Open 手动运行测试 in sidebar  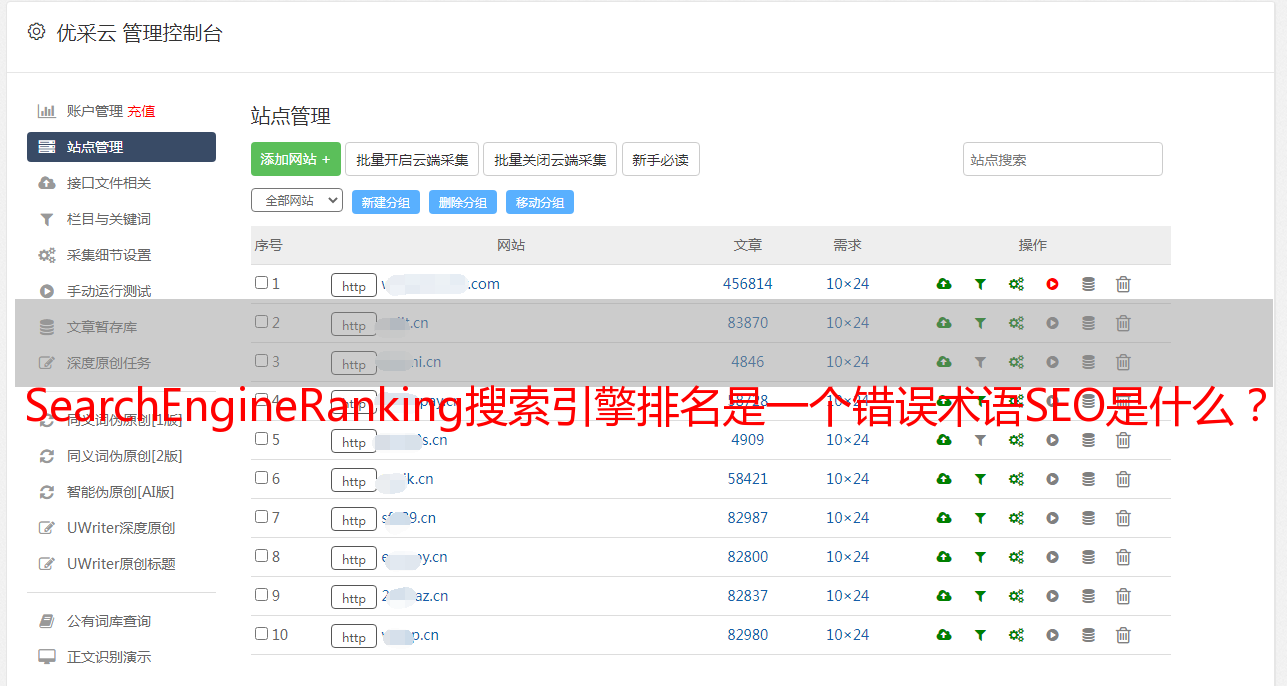[x=109, y=291]
